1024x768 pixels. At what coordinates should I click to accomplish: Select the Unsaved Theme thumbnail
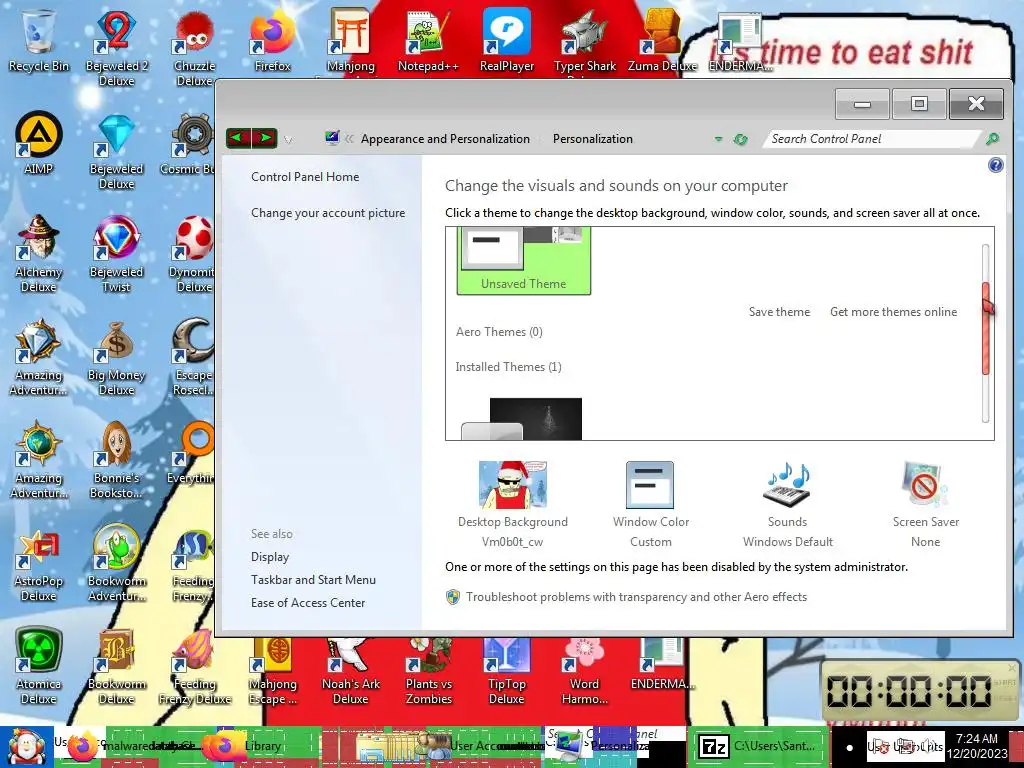524,261
